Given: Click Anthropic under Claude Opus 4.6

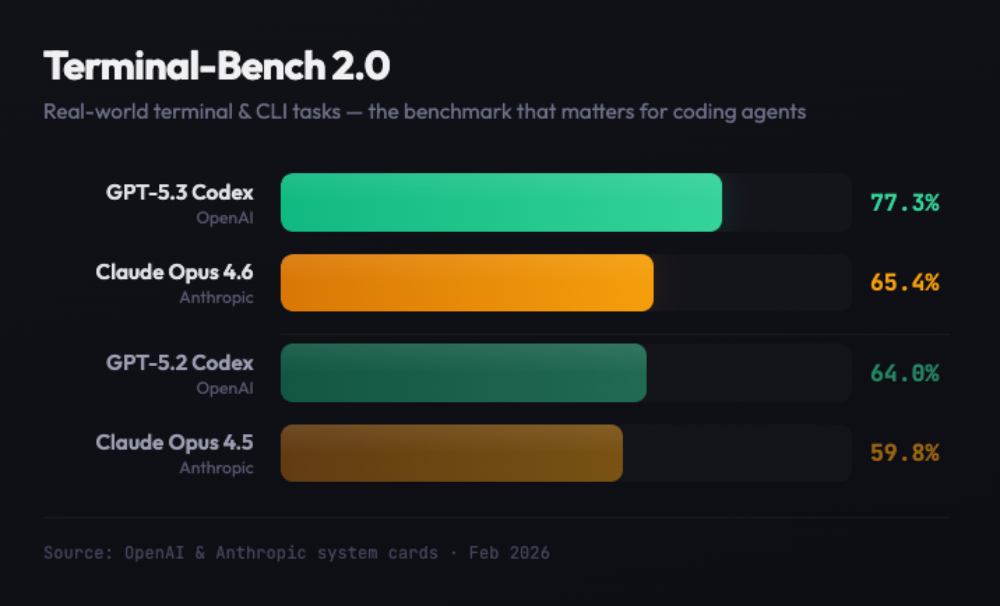Looking at the screenshot, I should point(217,297).
